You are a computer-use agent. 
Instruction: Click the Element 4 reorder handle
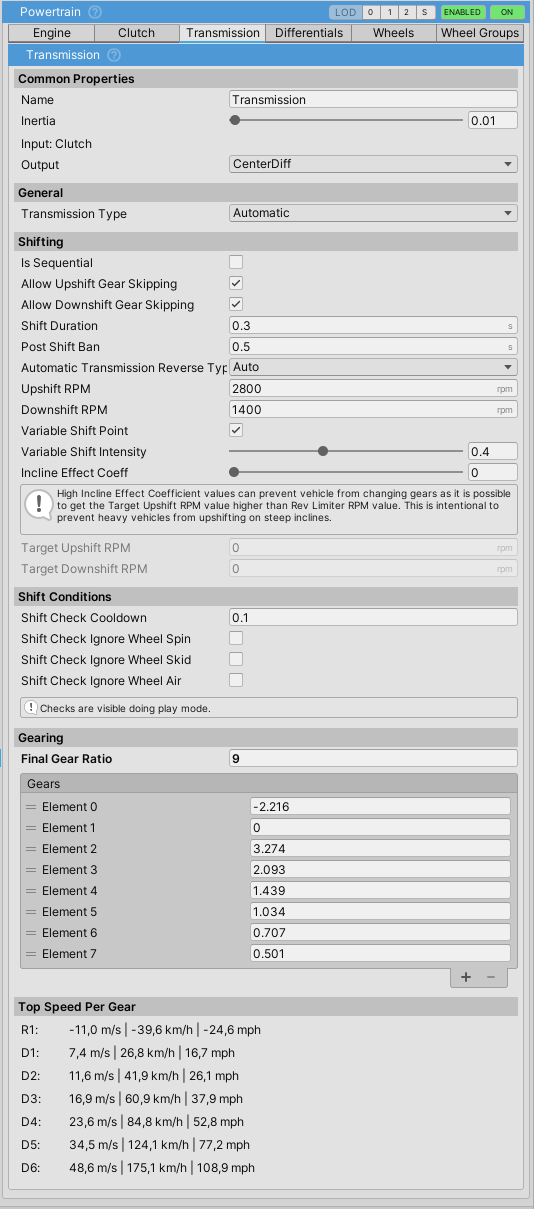31,891
